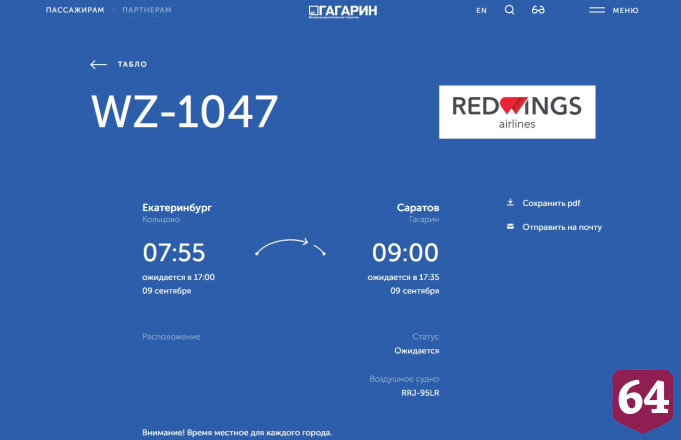Click the Кольцово airport name

click(x=161, y=219)
